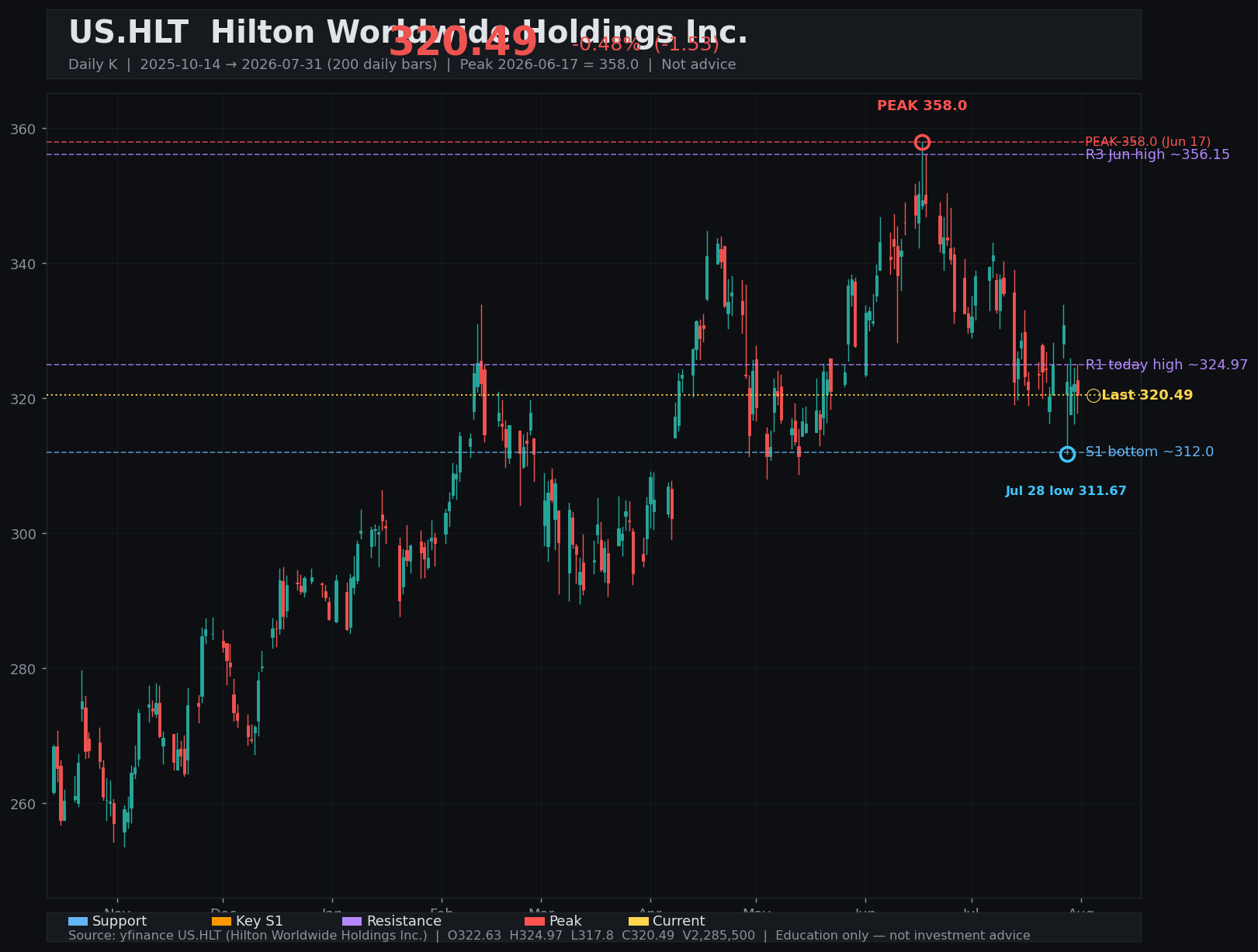Click the large red 320.49 price in header
The height and width of the screenshot is (952, 1258).
463,42
